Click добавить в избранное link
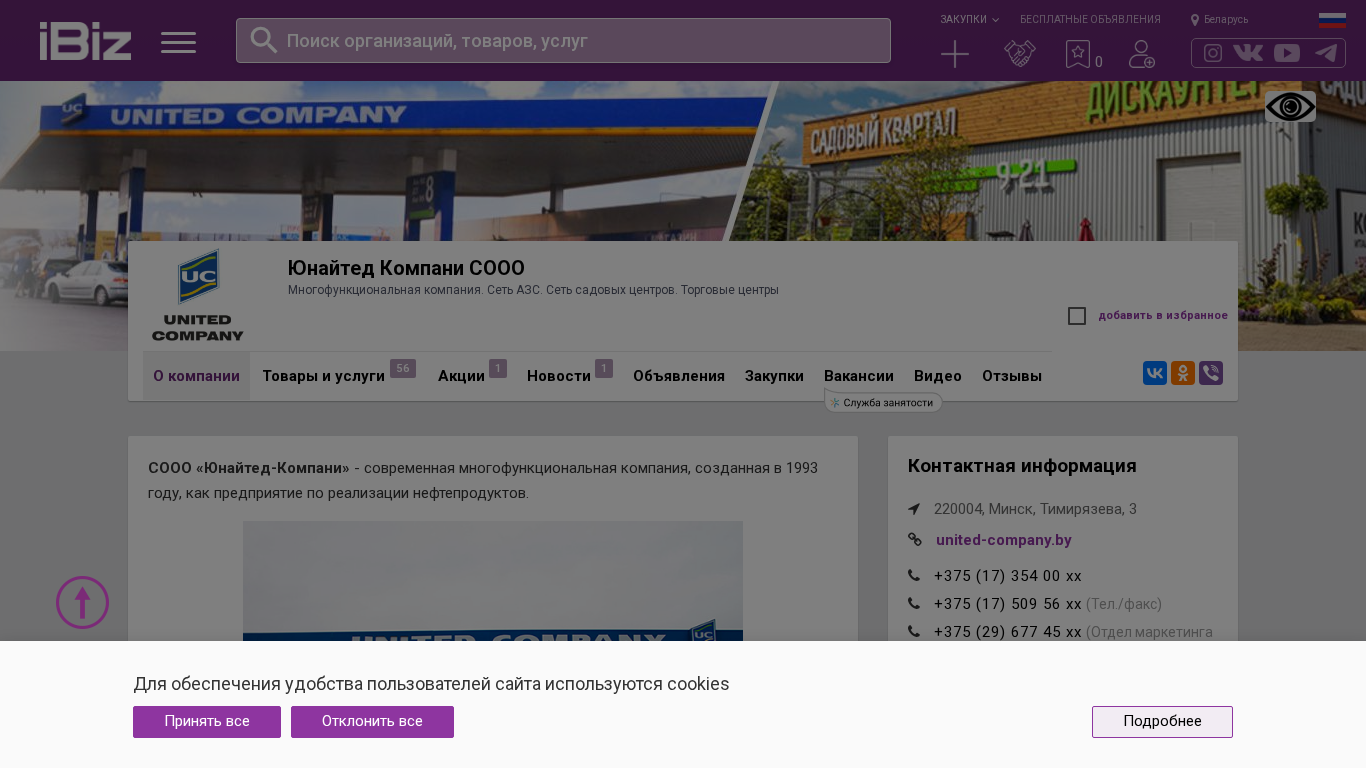This screenshot has height=768, width=1366. pyautogui.click(x=1163, y=316)
